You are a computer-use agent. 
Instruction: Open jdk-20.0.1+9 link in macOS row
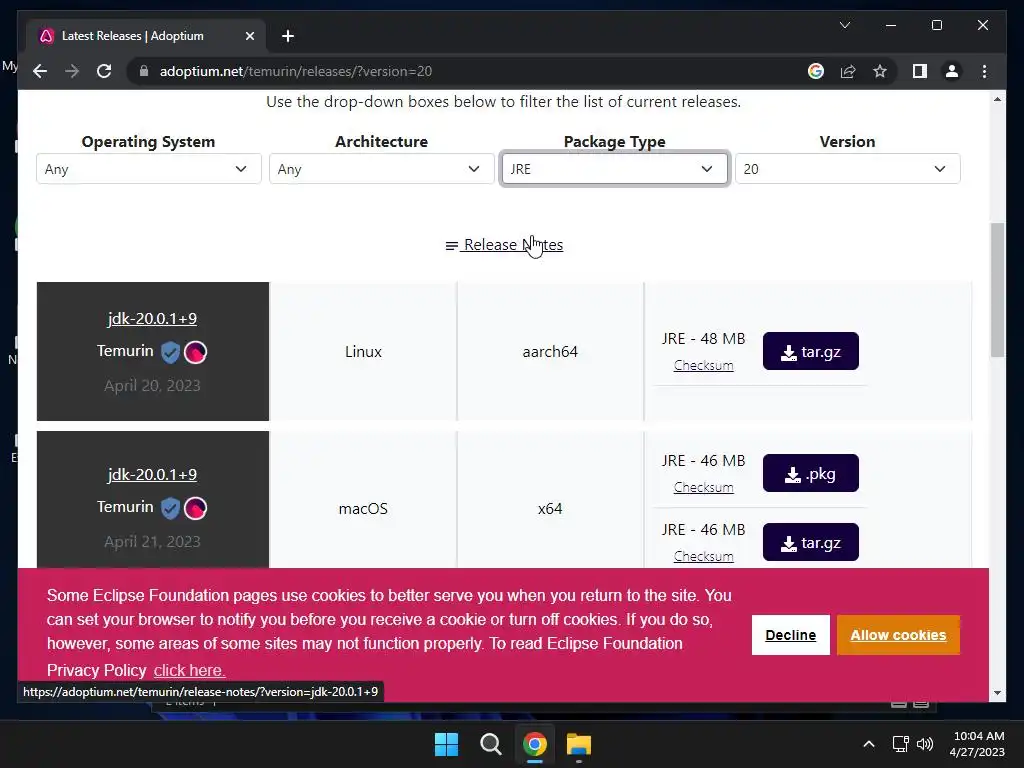click(x=152, y=474)
